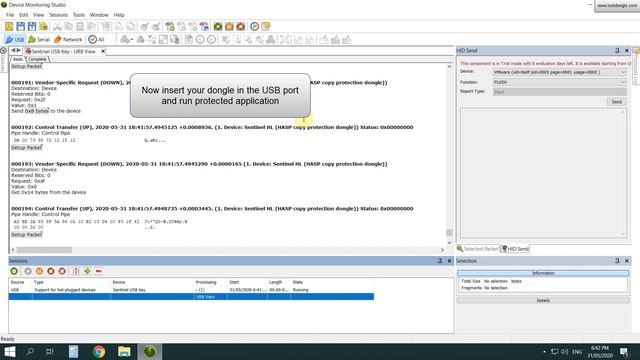Click the URB View vertical scrollbar thumb

point(449,232)
